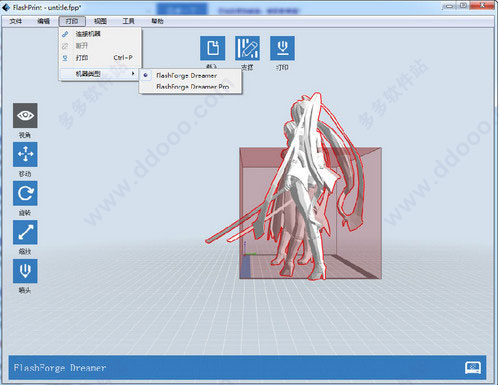Click the Load file icon in top toolbar

pyautogui.click(x=213, y=48)
